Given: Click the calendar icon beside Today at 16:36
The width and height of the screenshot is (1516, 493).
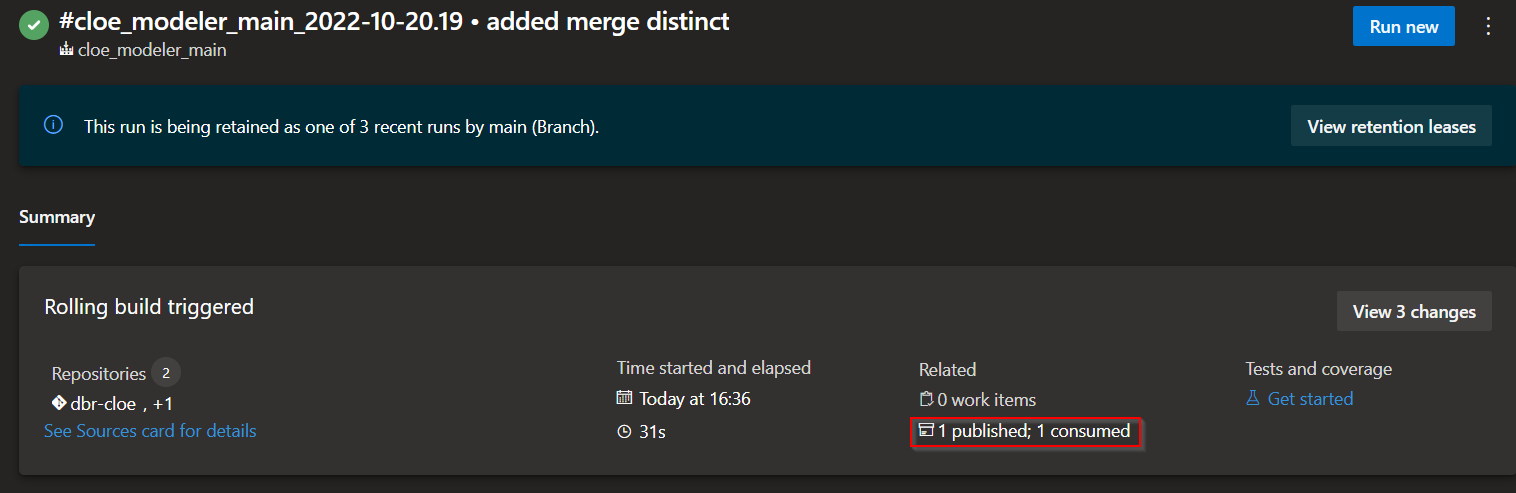Looking at the screenshot, I should pos(624,398).
